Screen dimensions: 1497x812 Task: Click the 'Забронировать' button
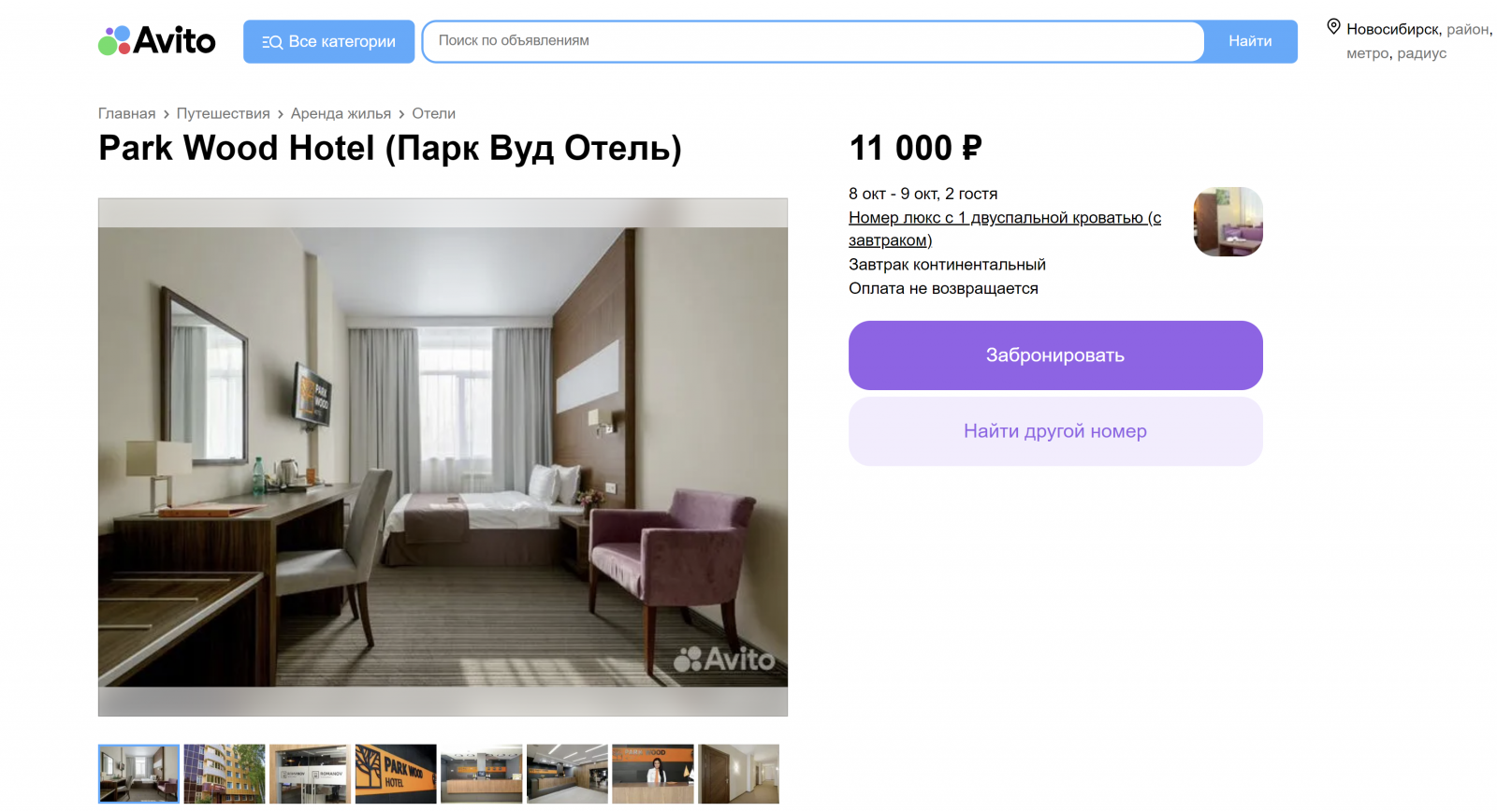1055,355
